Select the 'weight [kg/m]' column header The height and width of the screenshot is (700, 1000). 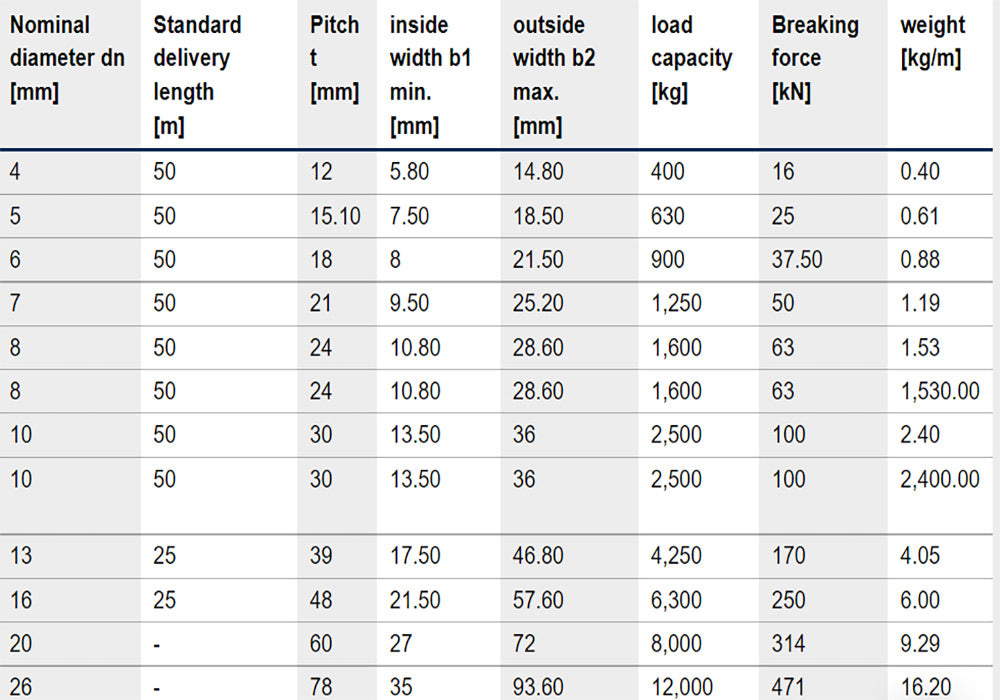932,41
